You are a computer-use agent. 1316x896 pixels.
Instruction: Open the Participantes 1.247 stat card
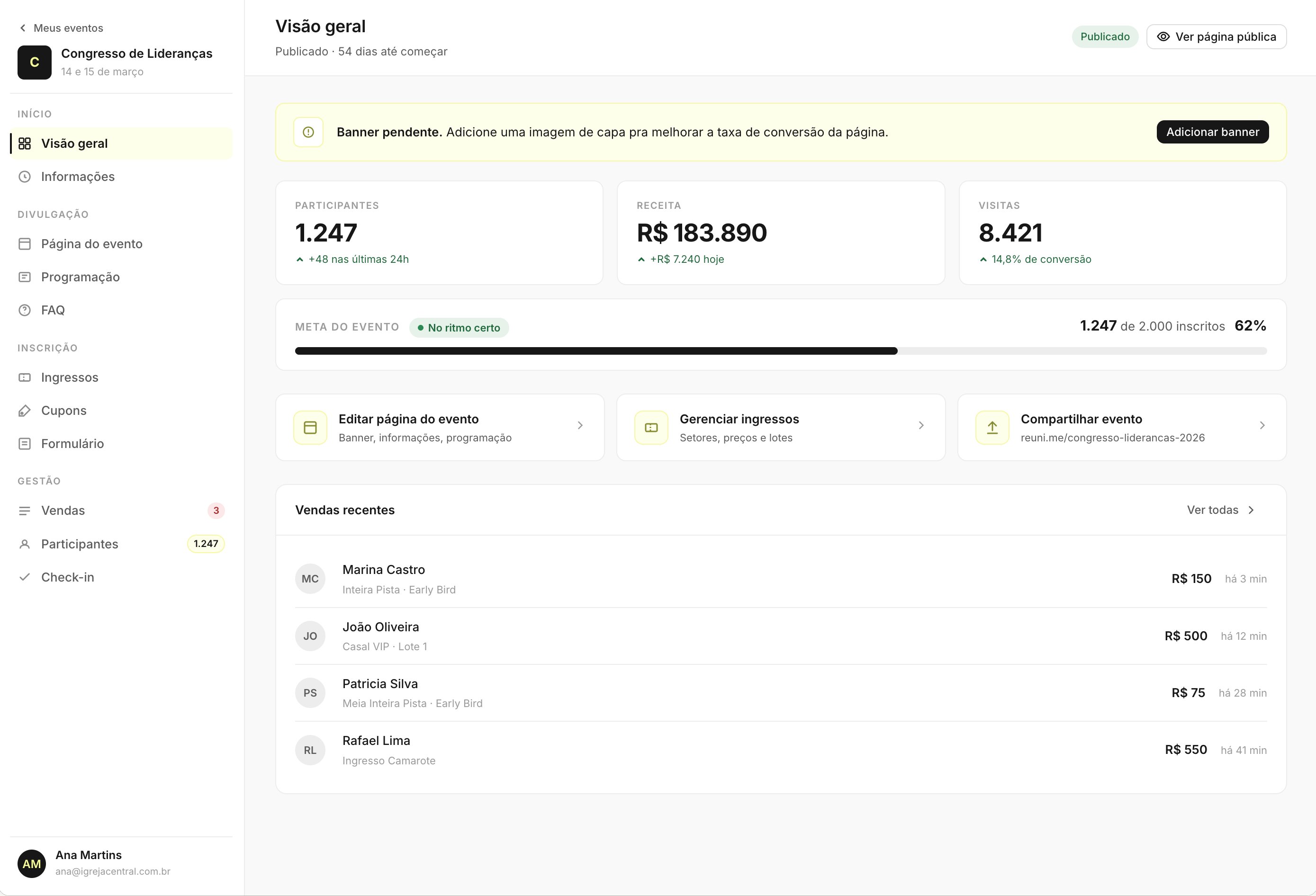pyautogui.click(x=440, y=233)
